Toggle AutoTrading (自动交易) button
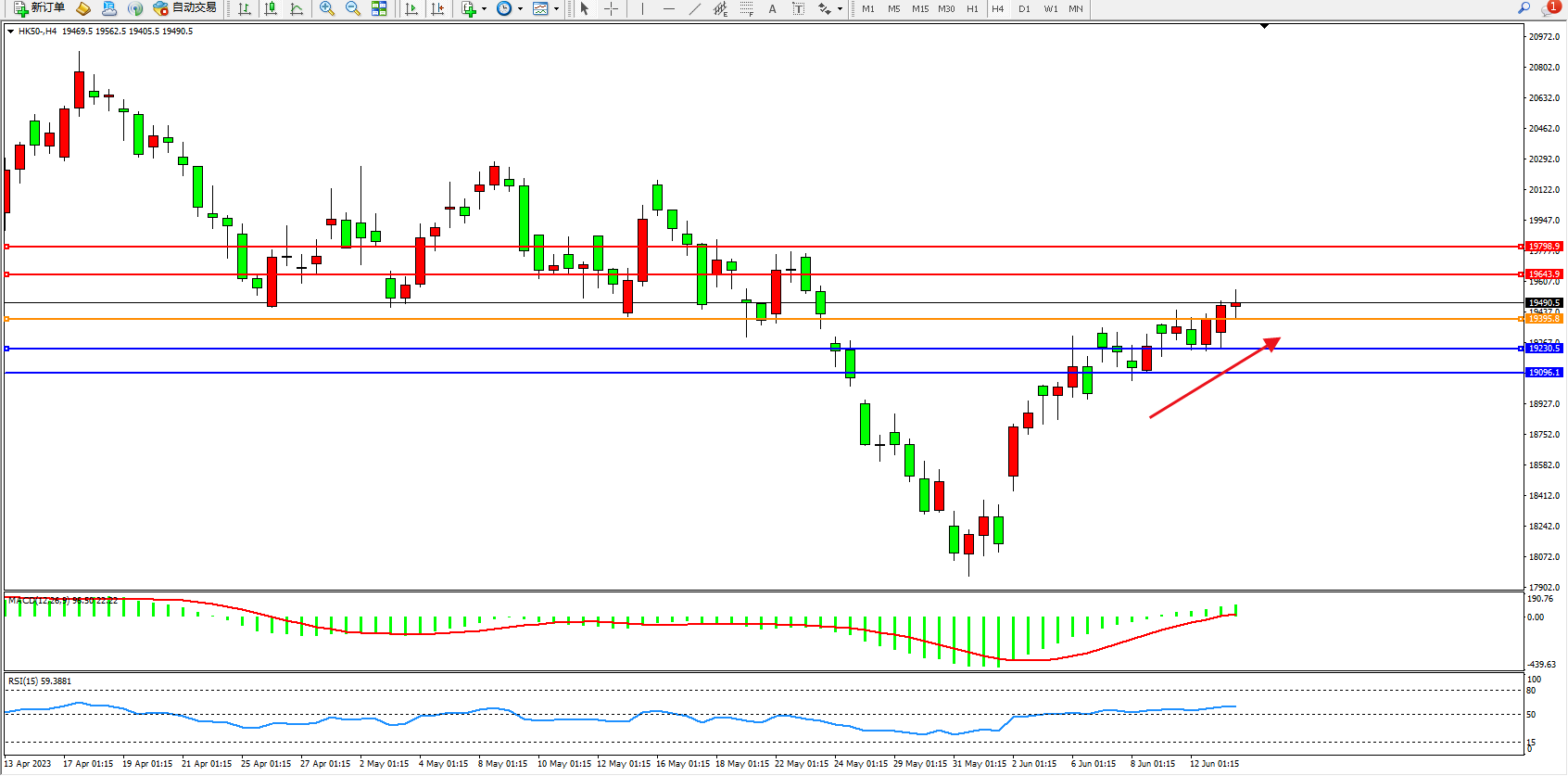Image resolution: width=1568 pixels, height=776 pixels. [185, 8]
